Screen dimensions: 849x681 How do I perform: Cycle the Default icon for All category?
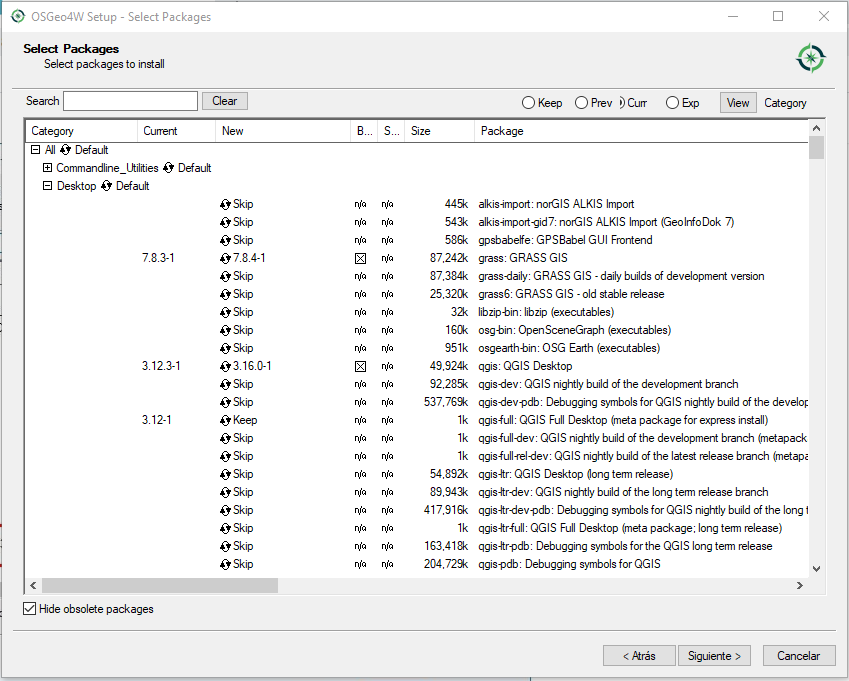coord(66,150)
